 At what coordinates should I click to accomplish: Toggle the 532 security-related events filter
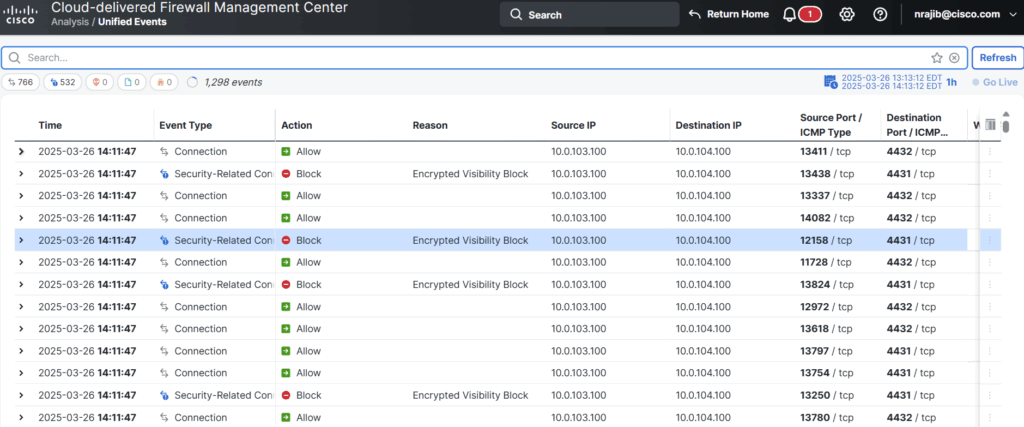[62, 82]
